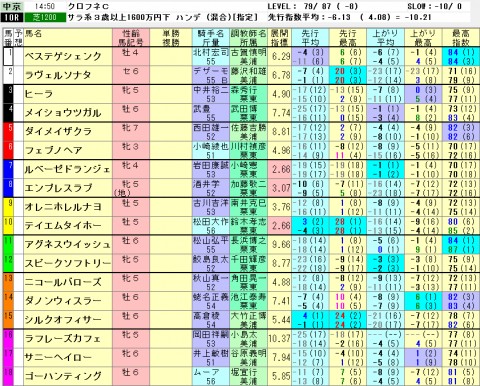Image resolution: width=480 pixels, height=386 pixels.
Task: Click the 単勝 複勝 column header
Action: coord(171,38)
